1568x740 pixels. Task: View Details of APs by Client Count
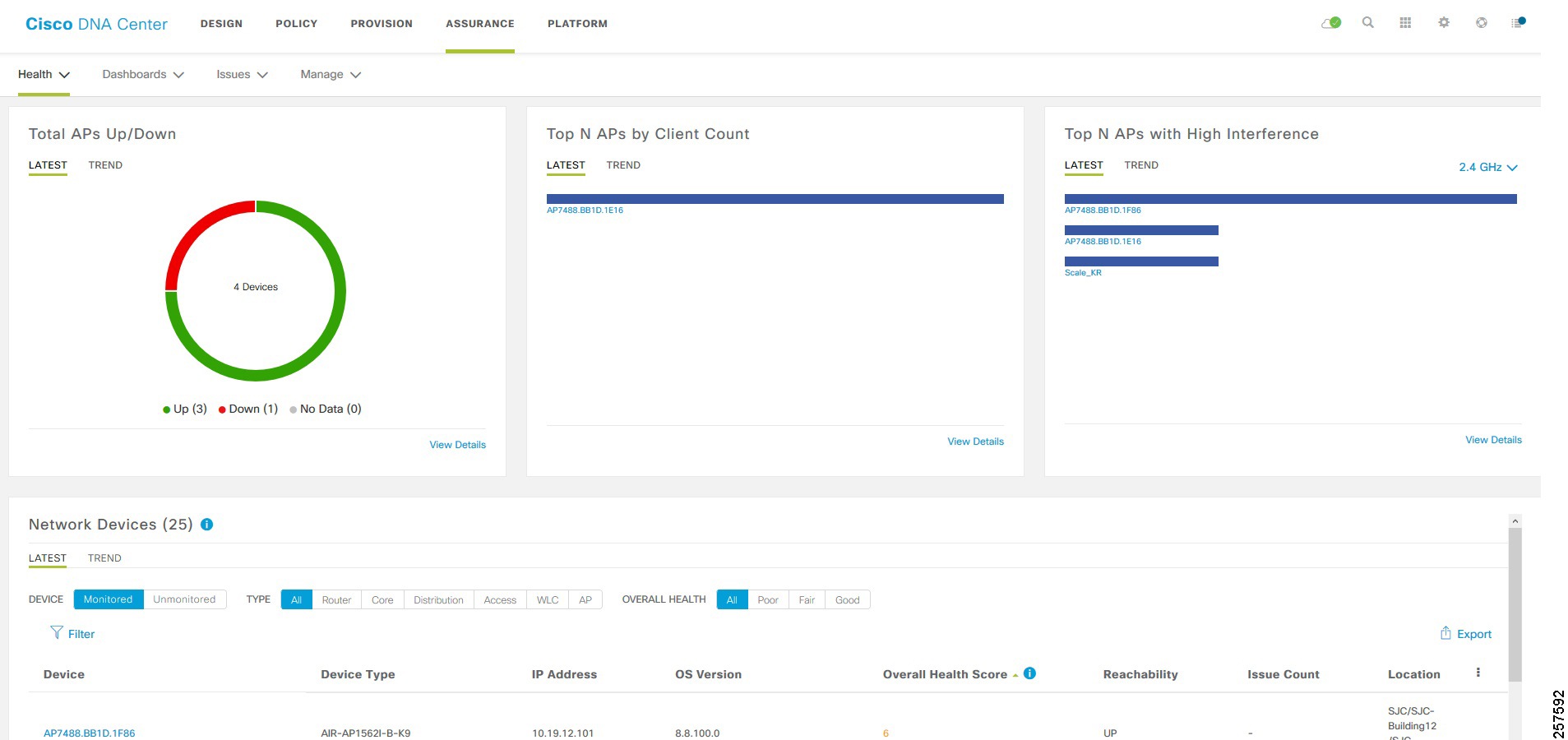pos(975,442)
